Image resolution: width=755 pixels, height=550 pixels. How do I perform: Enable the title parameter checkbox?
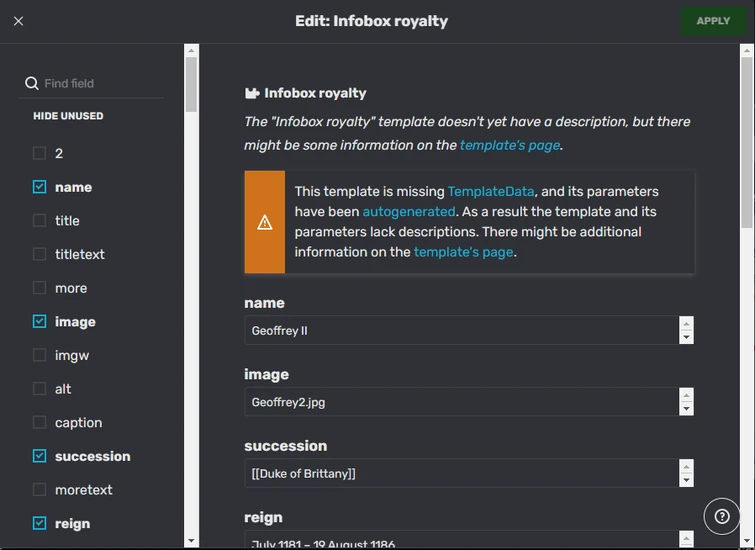click(x=40, y=221)
